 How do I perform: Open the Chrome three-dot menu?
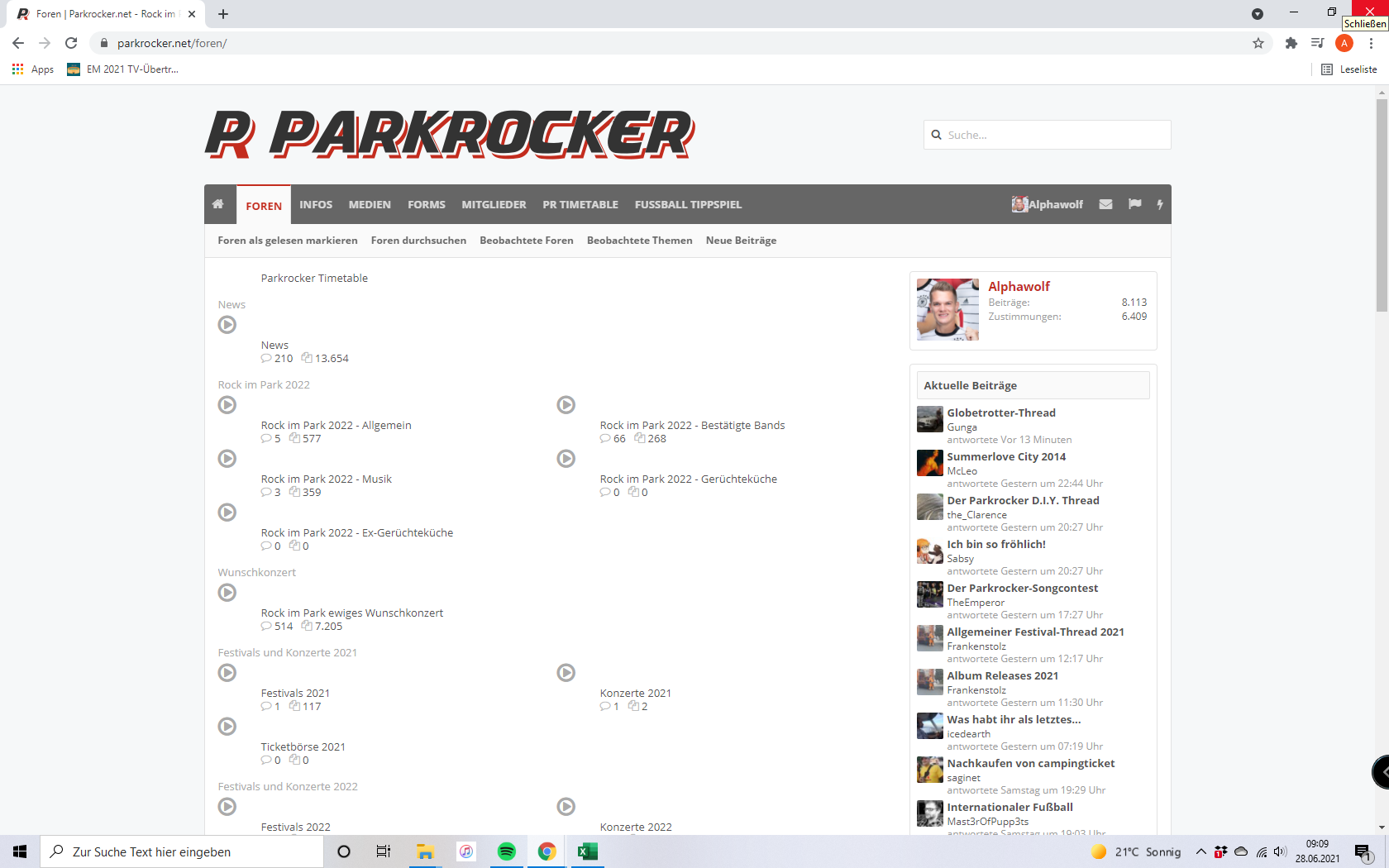1371,43
